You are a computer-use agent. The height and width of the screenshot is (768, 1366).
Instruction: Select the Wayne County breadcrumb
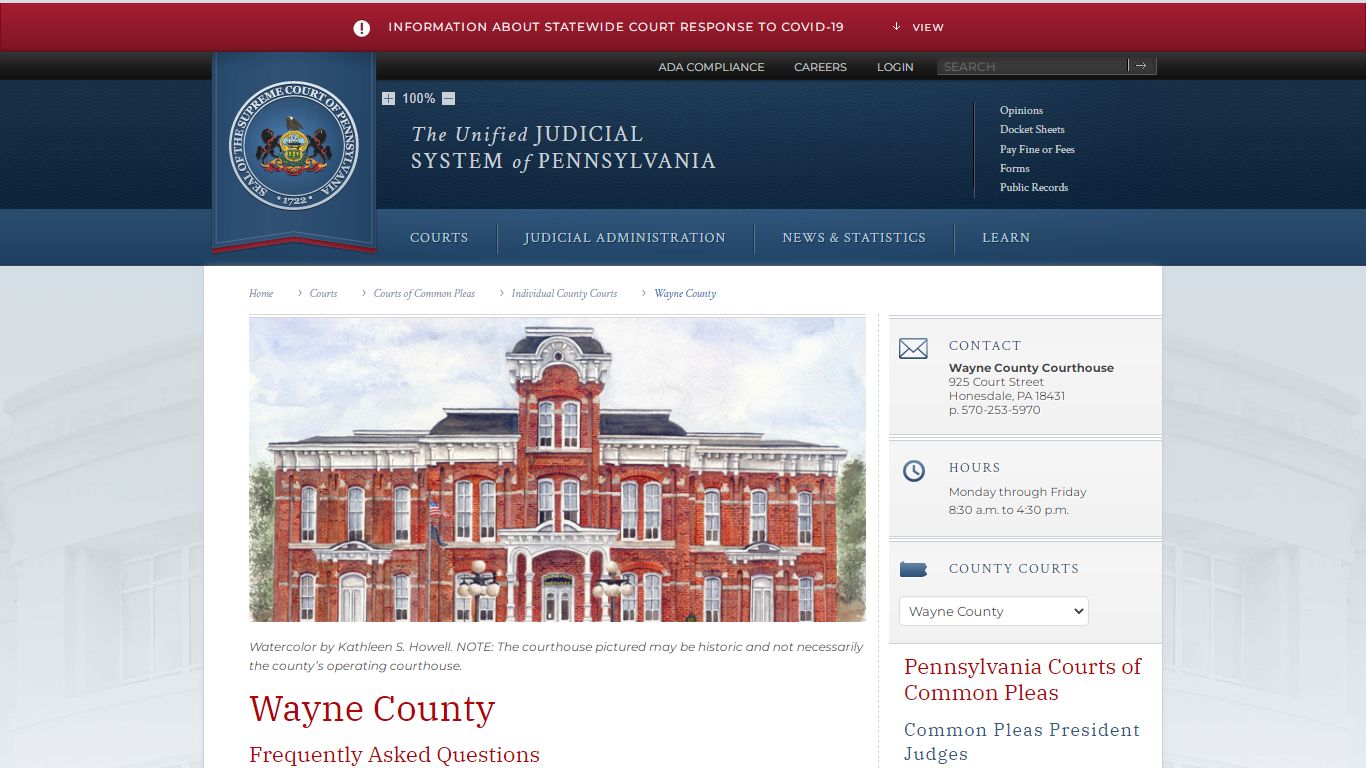click(685, 293)
